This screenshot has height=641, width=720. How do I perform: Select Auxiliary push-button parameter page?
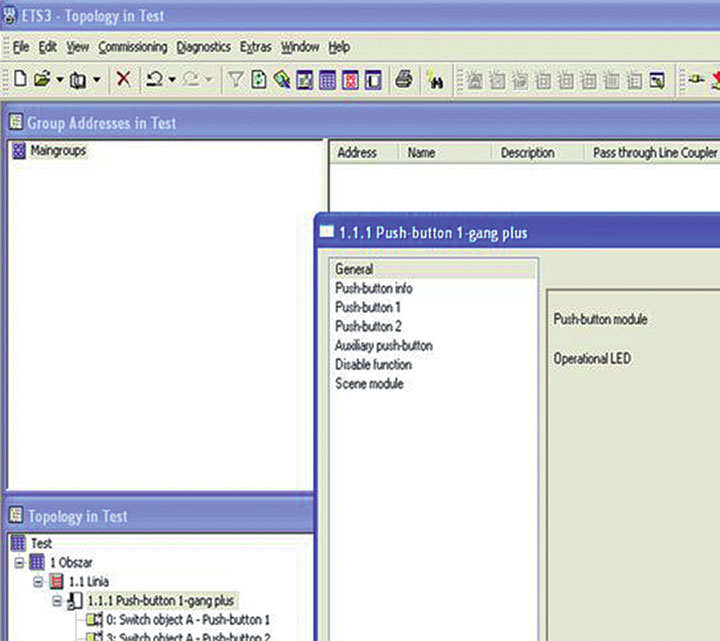pyautogui.click(x=384, y=346)
